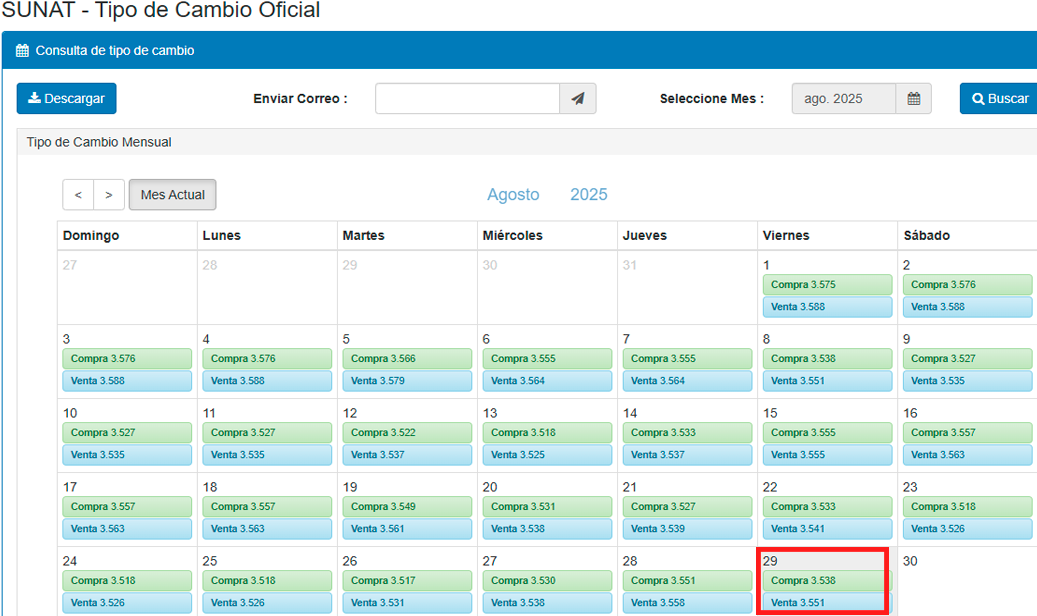Click the Mes Actual button
The width and height of the screenshot is (1037, 616).
(173, 195)
